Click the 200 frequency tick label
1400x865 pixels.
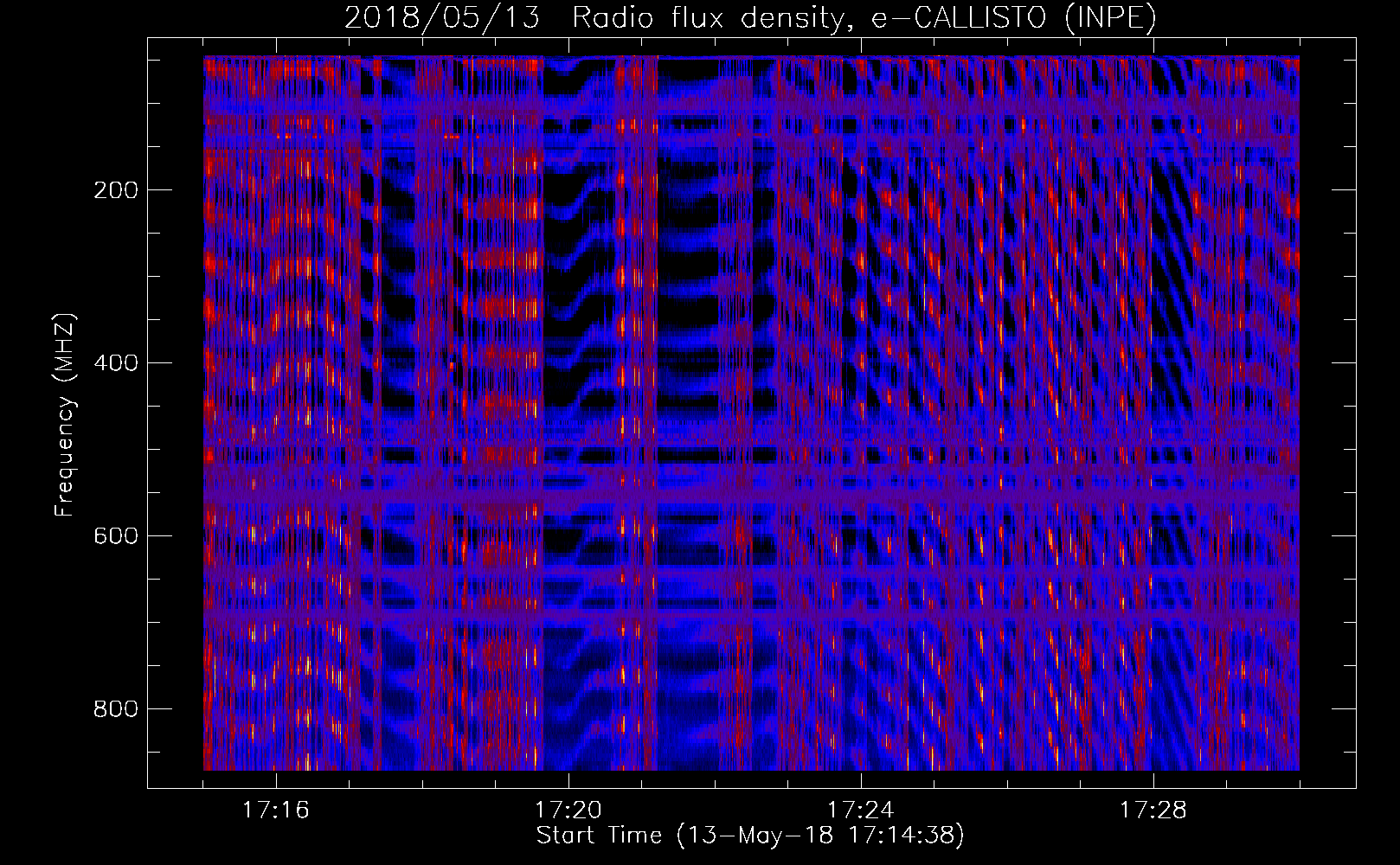point(116,190)
